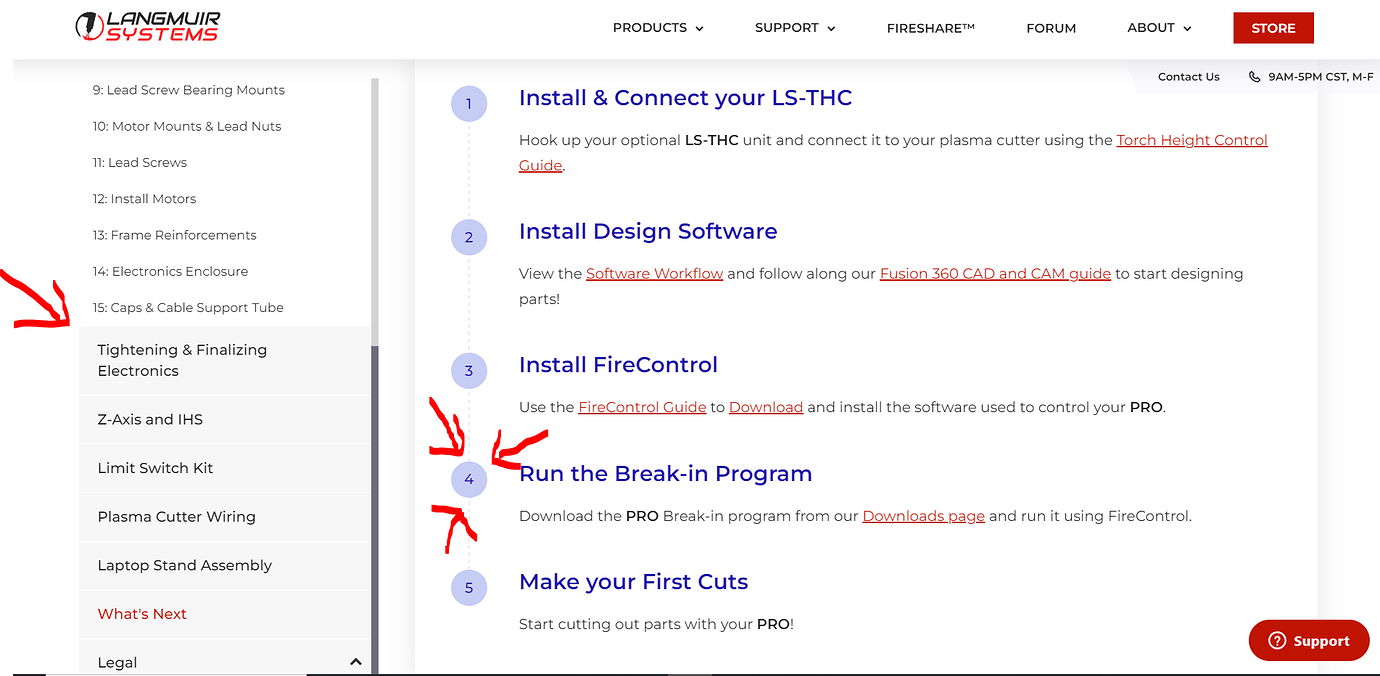Screen dimensions: 1380x676
Task: Open the SUPPORT dropdown menu
Action: coord(794,28)
